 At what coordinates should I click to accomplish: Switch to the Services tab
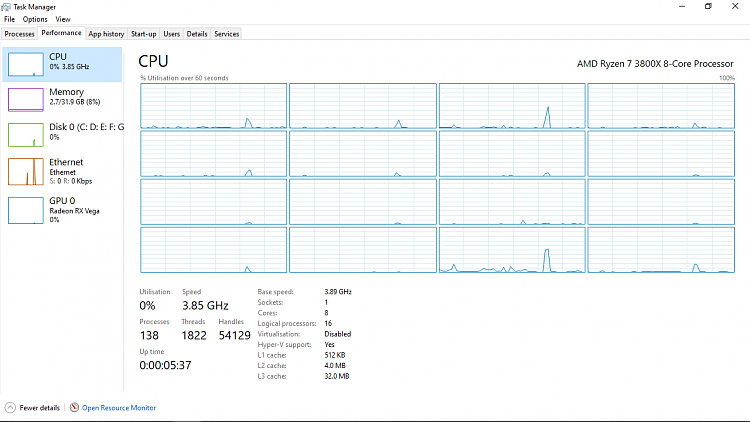click(226, 34)
